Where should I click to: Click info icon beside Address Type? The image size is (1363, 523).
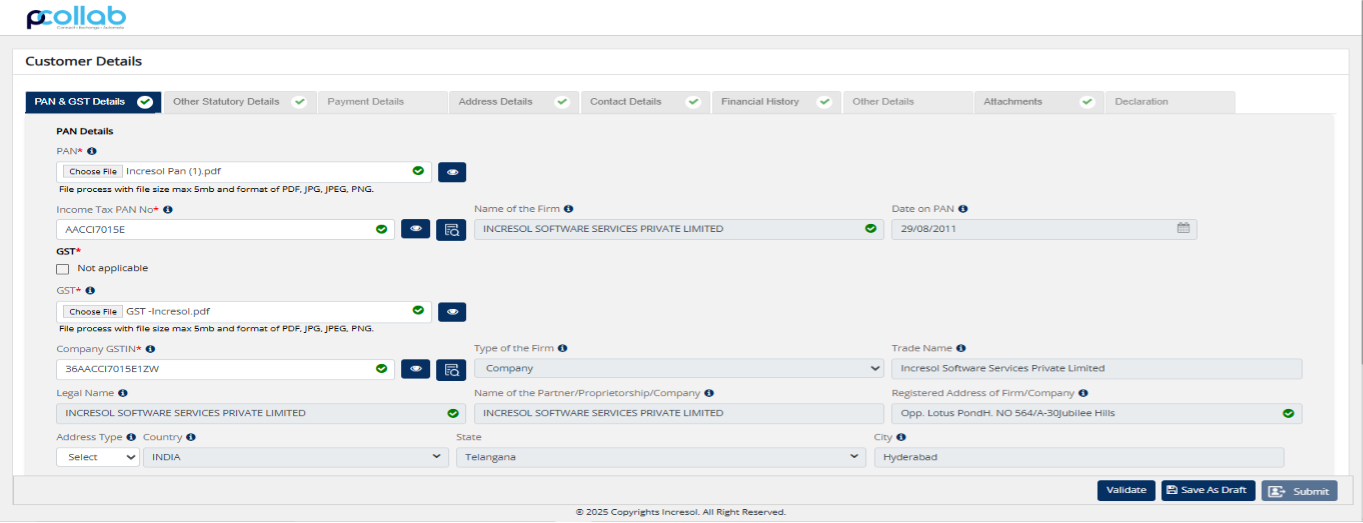pos(131,437)
